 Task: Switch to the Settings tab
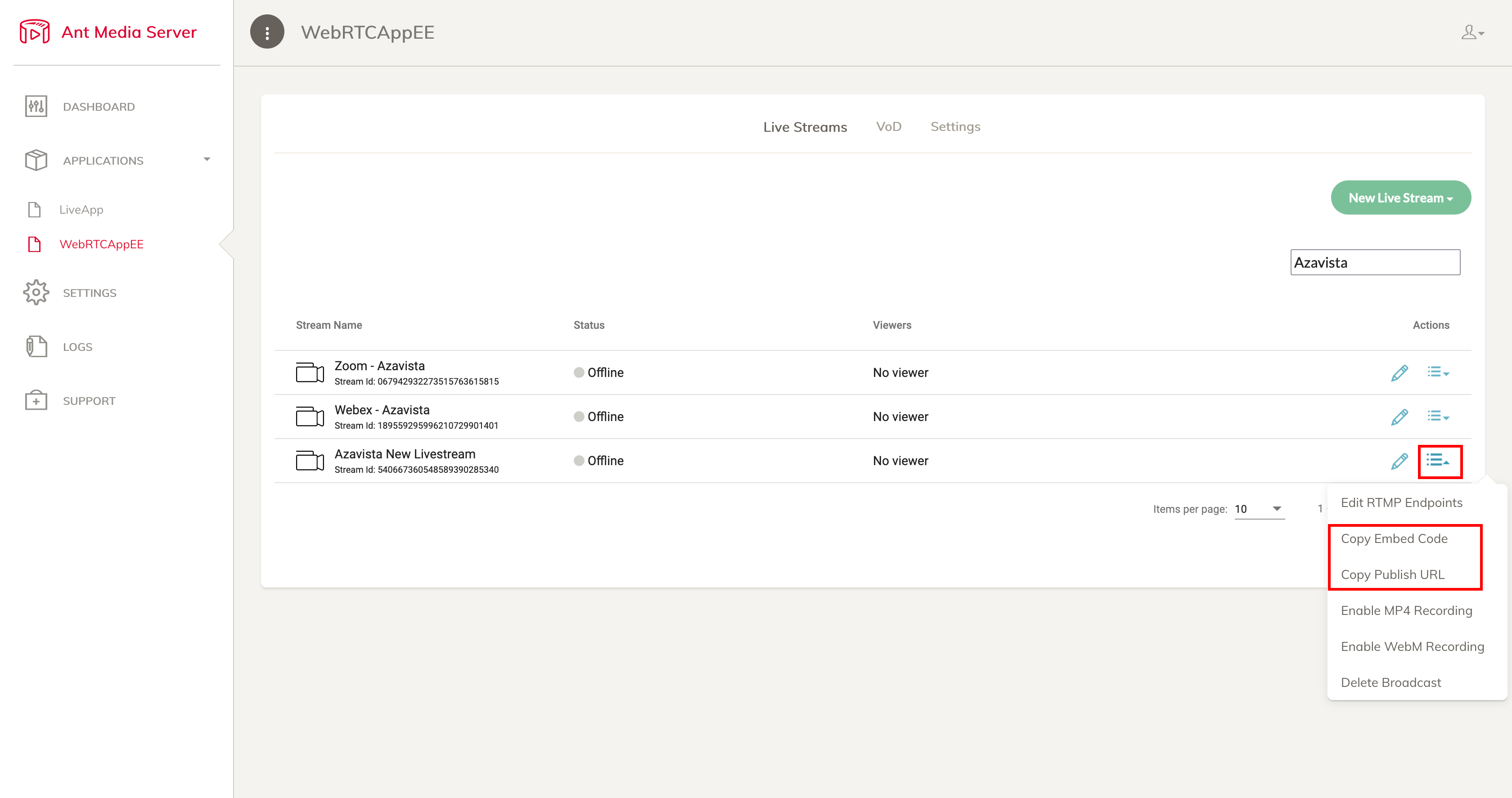(x=955, y=127)
